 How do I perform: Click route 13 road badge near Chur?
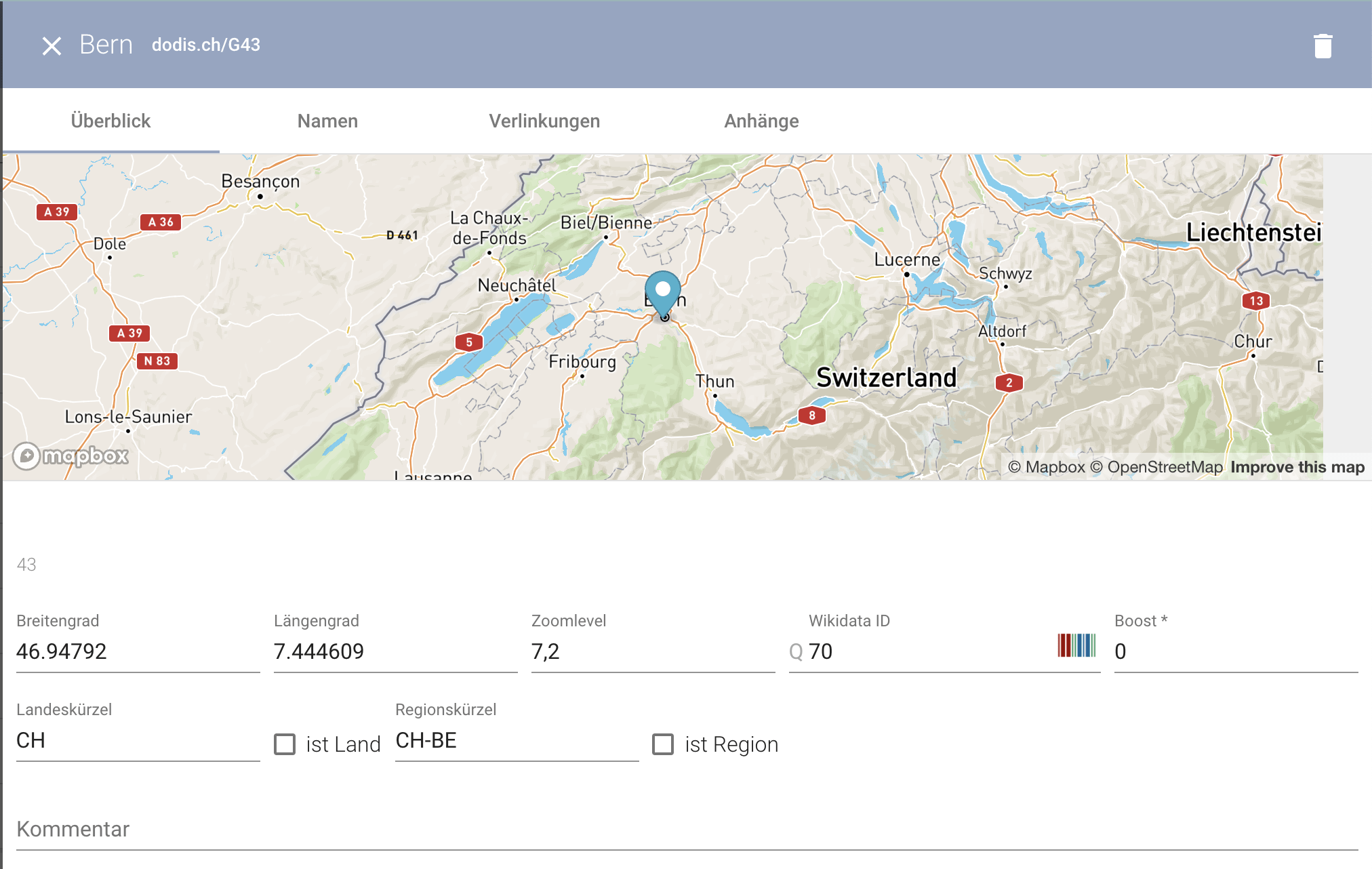1256,301
